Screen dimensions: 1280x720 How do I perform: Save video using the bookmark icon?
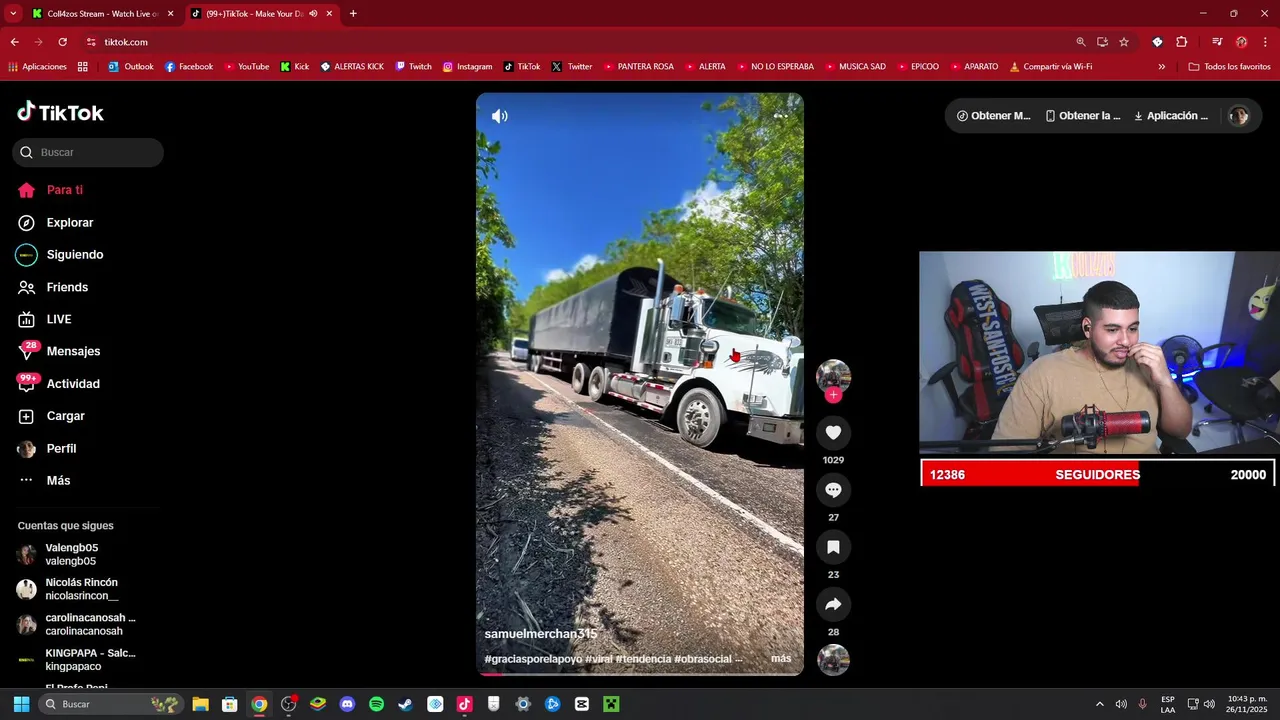pyautogui.click(x=833, y=547)
